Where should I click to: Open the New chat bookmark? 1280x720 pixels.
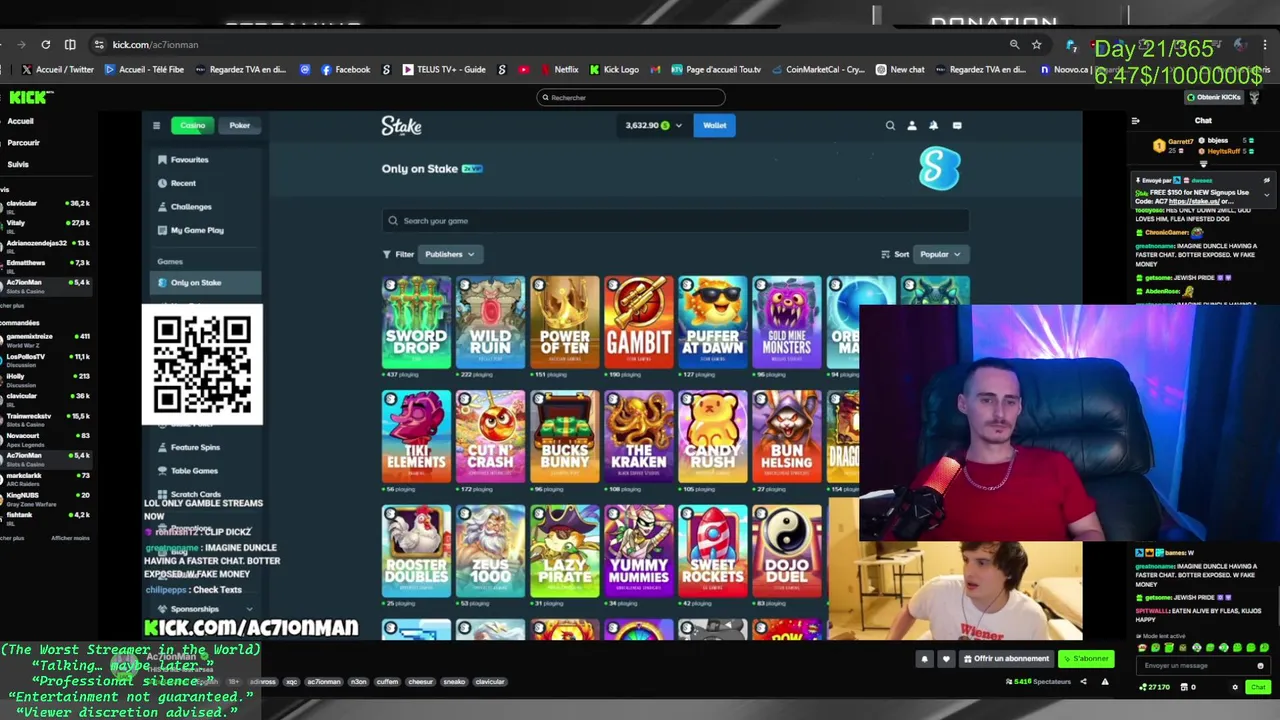pos(900,69)
